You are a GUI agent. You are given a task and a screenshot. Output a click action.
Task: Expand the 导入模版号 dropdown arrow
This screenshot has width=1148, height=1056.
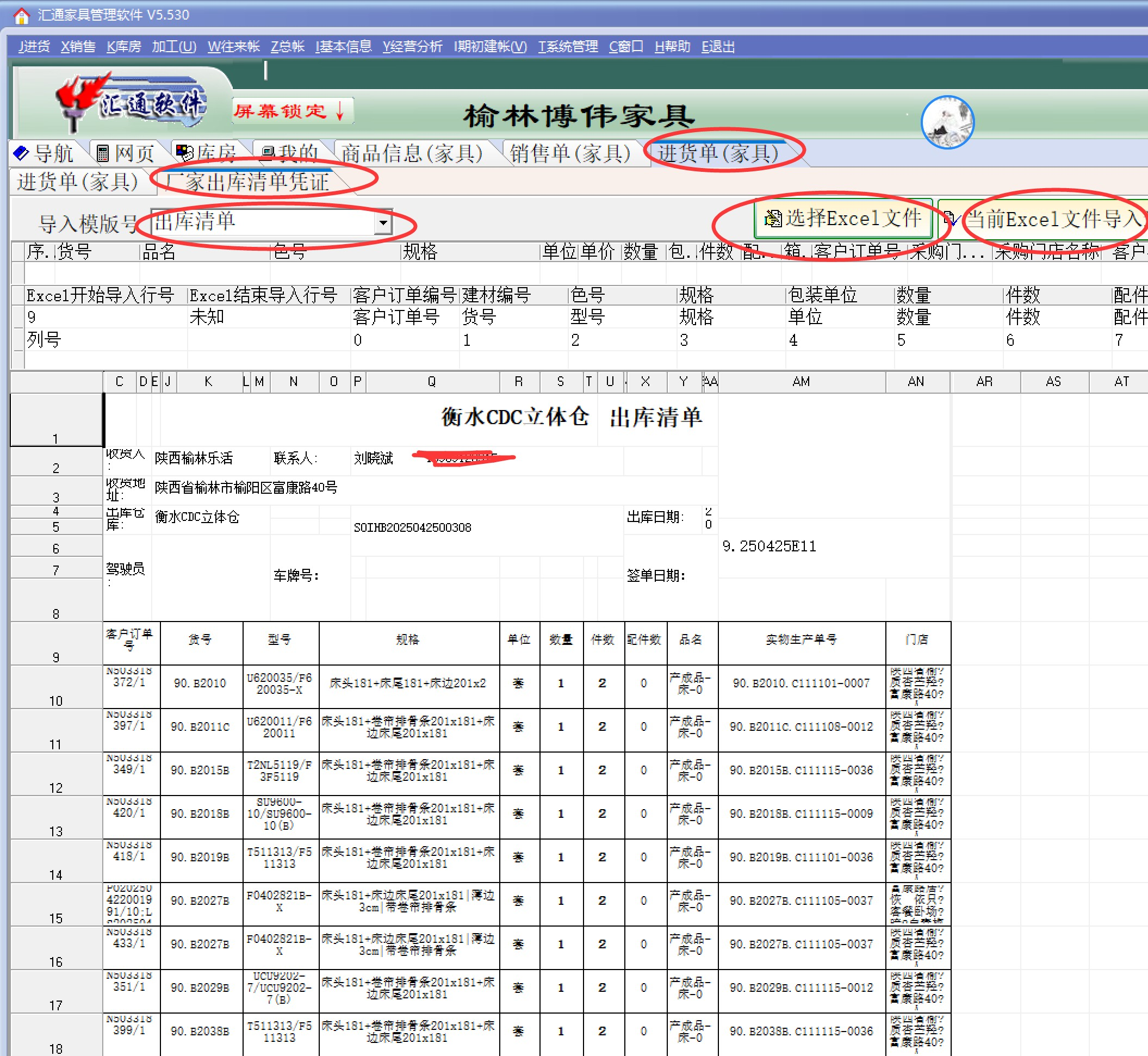coord(383,223)
